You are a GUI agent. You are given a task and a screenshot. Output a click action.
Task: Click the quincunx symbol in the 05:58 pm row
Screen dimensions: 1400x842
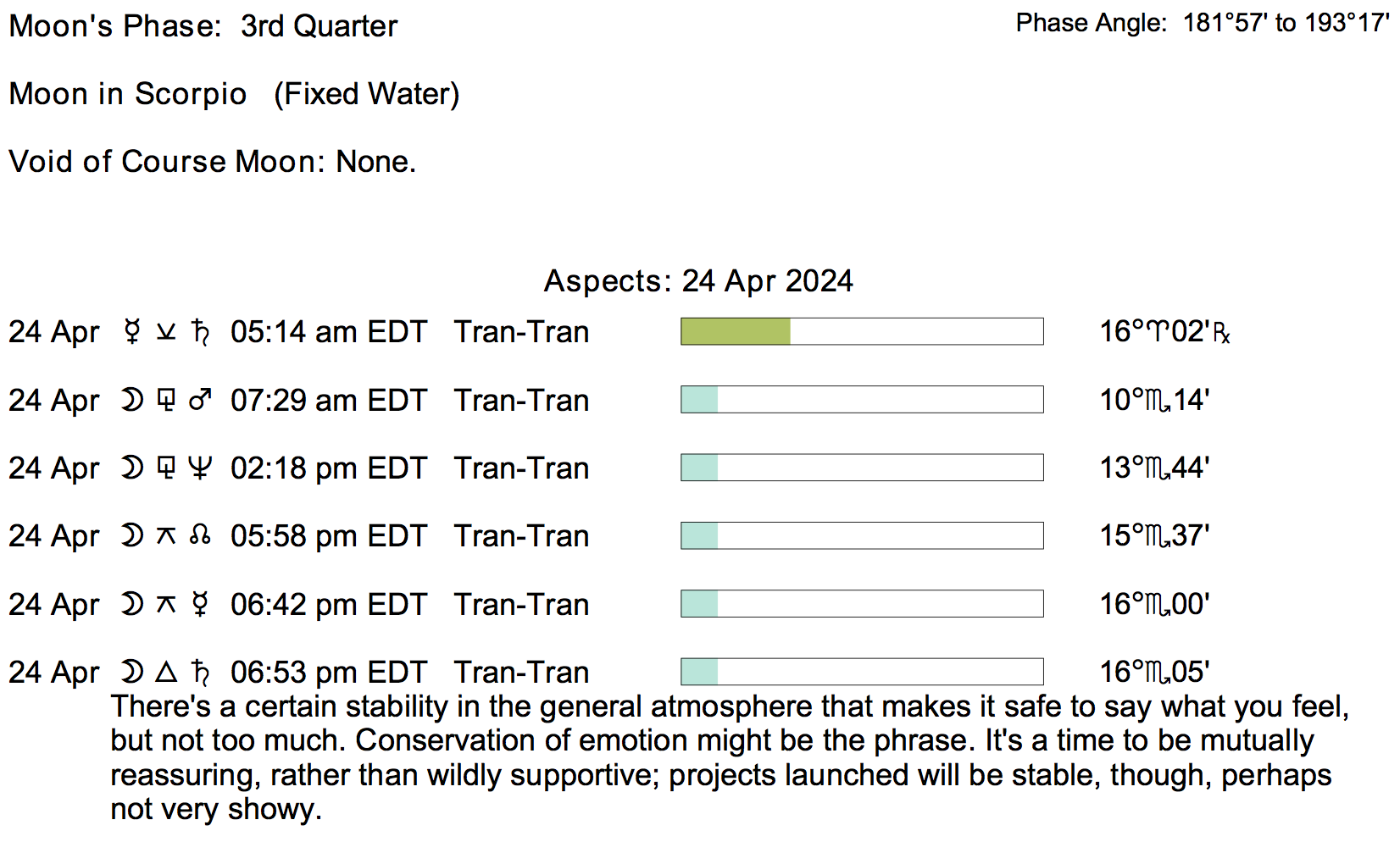pyautogui.click(x=166, y=535)
